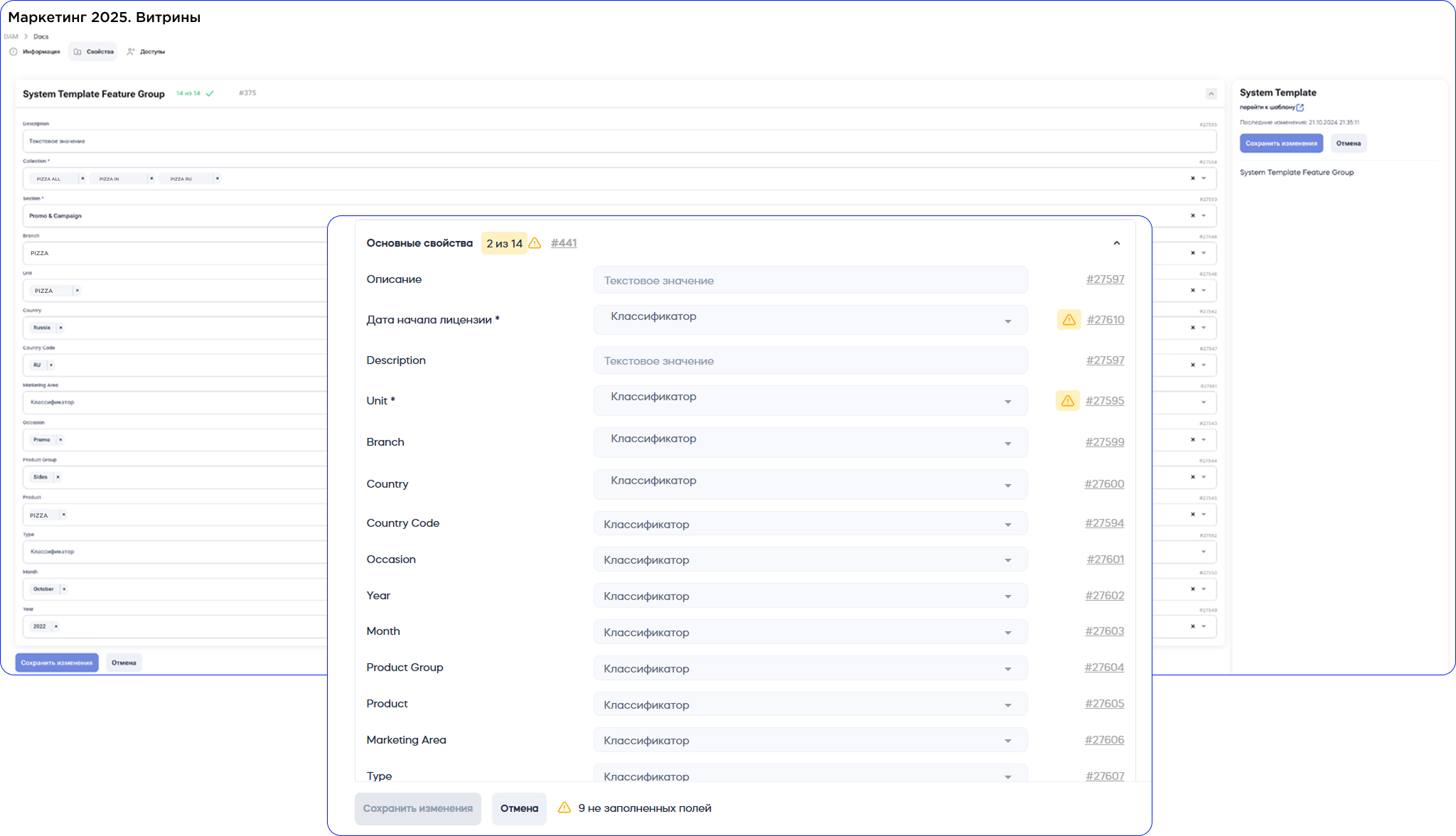Click warning icon beside Unit field
This screenshot has height=836, width=1456.
pyautogui.click(x=1067, y=401)
